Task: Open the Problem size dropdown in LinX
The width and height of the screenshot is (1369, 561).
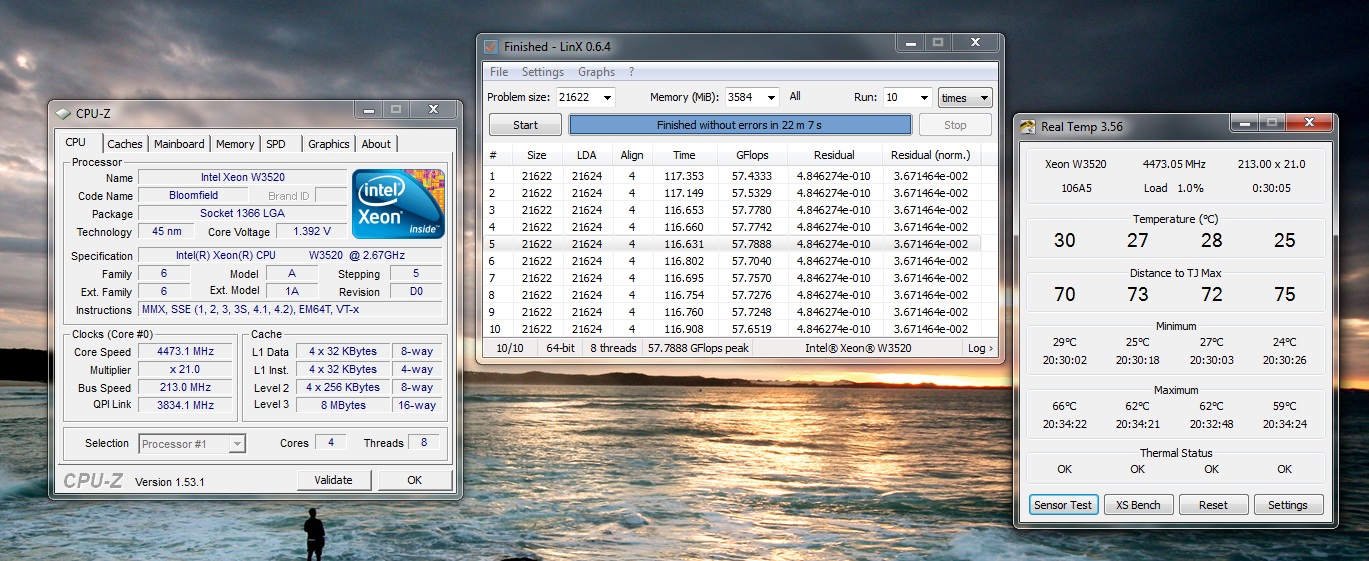Action: tap(605, 98)
